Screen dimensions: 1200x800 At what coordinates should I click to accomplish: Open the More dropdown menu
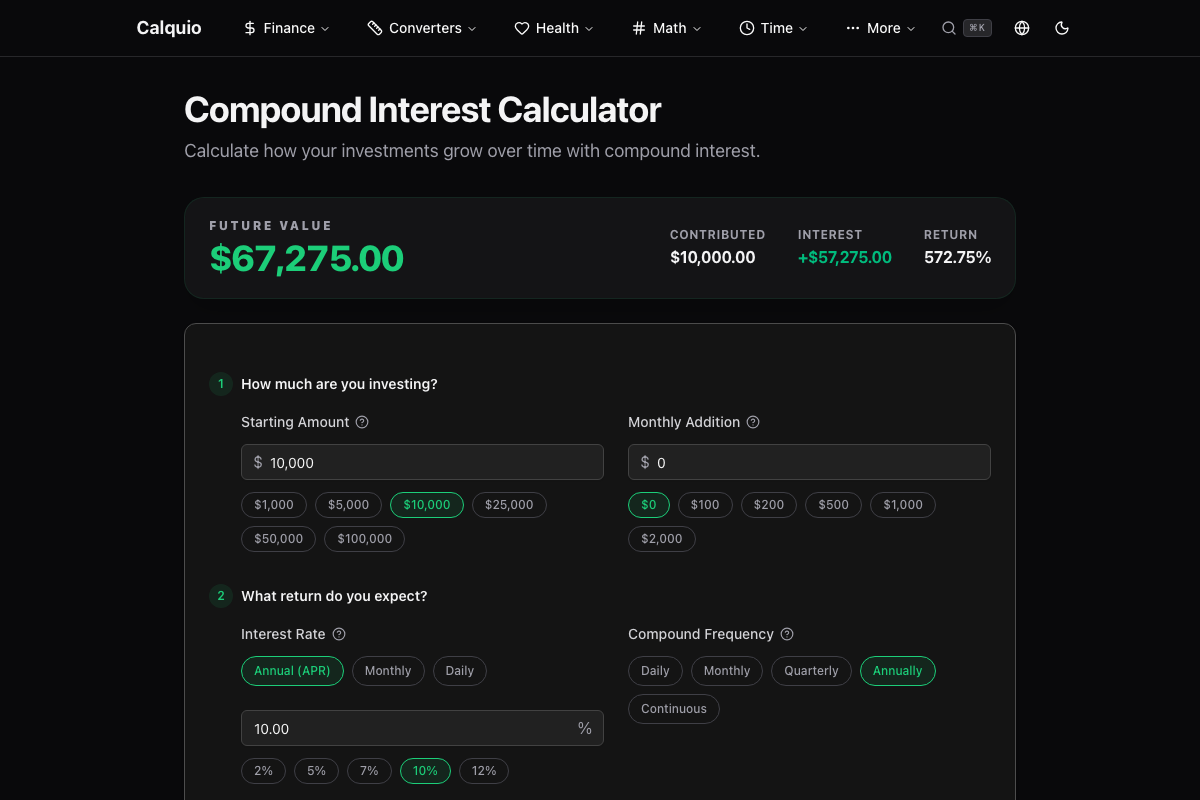point(880,28)
